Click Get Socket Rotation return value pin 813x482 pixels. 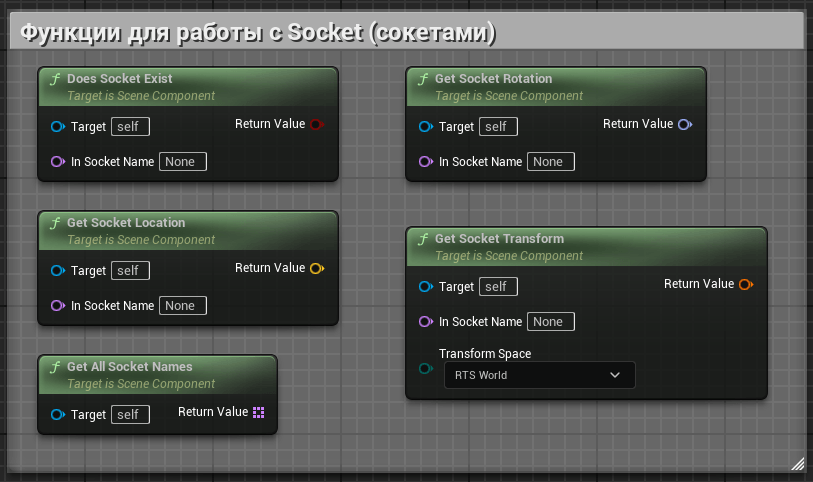pos(685,124)
